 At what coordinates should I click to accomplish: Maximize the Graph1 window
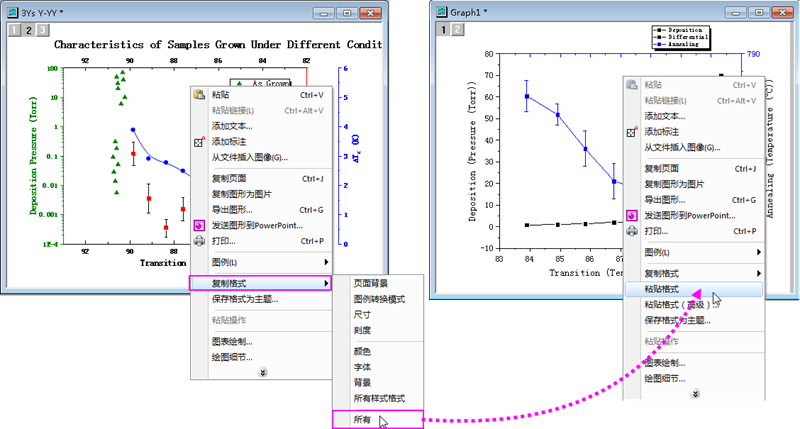pyautogui.click(x=759, y=12)
